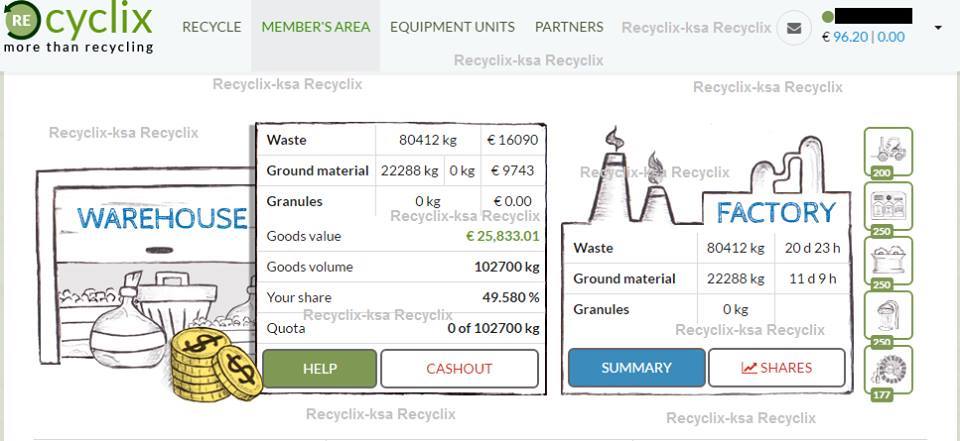The image size is (960, 441).
Task: Open the PARTNERS menu item
Action: pos(569,27)
